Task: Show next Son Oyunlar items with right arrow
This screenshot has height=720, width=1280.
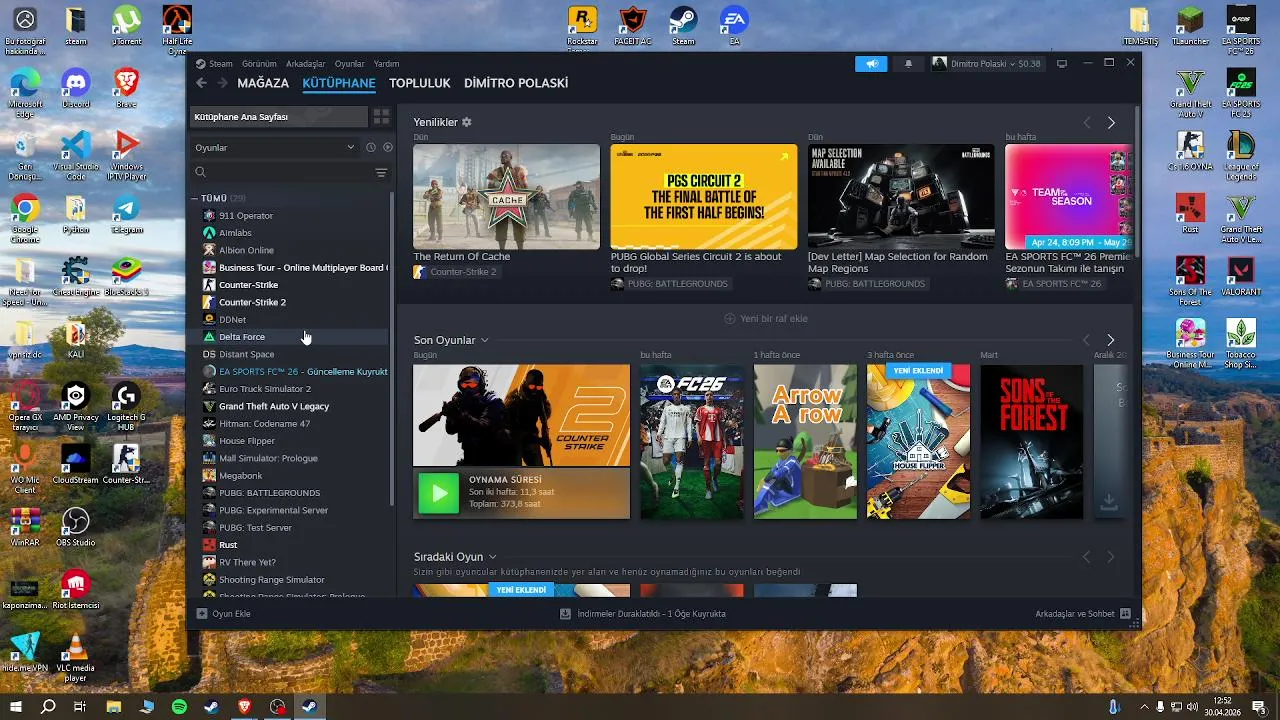Action: (1110, 340)
